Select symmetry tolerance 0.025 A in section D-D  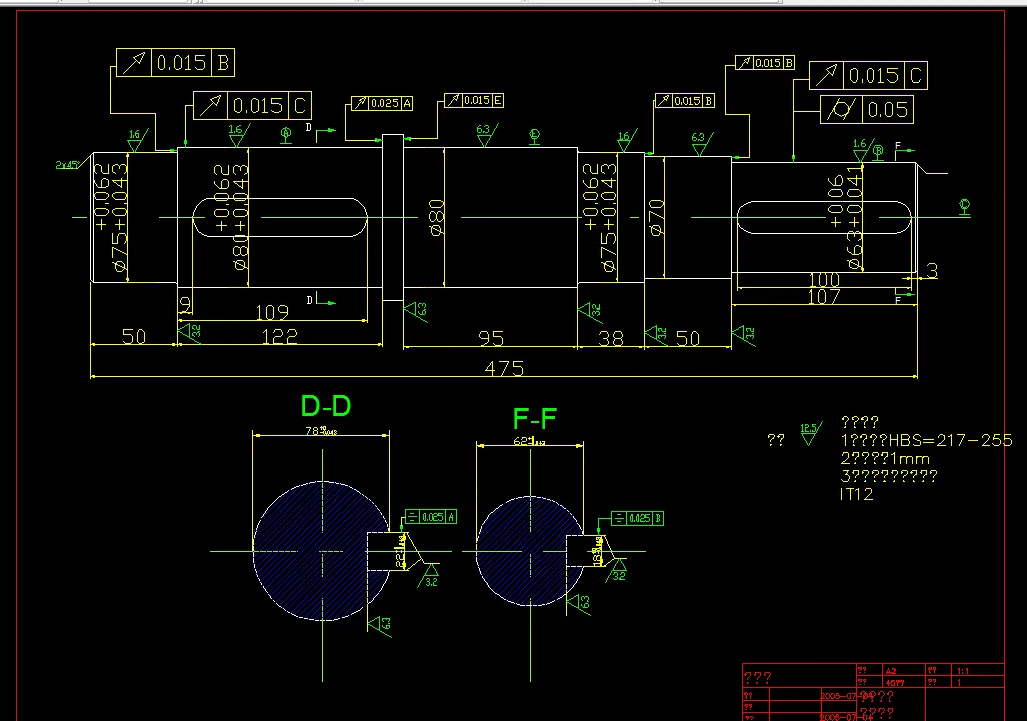[430, 517]
